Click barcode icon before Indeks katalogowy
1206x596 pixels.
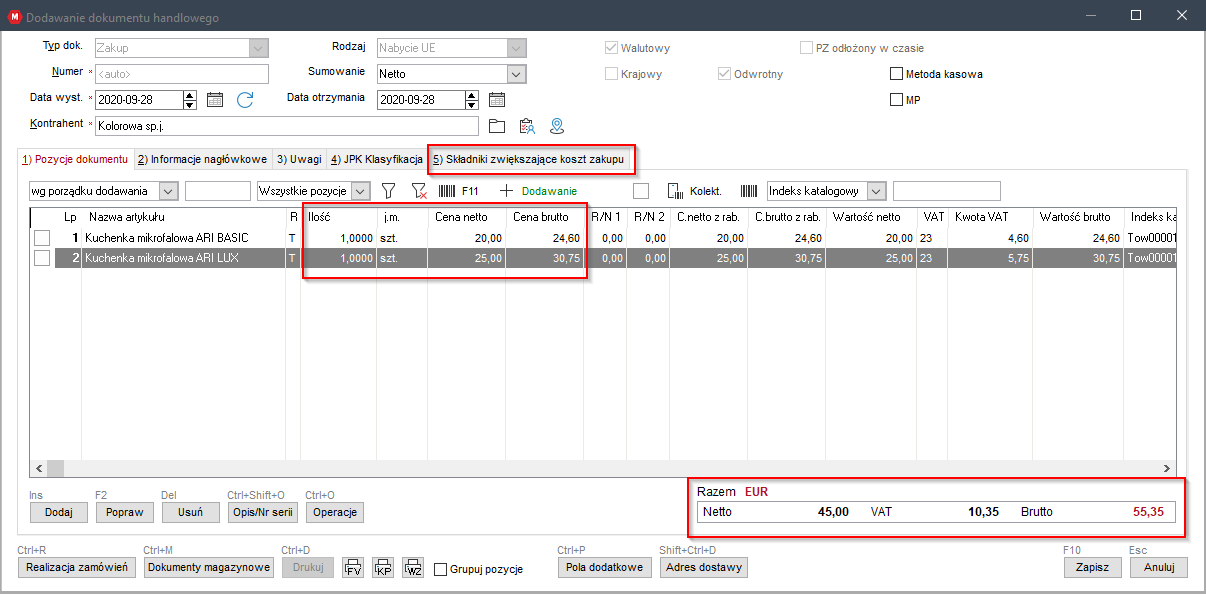coord(749,191)
